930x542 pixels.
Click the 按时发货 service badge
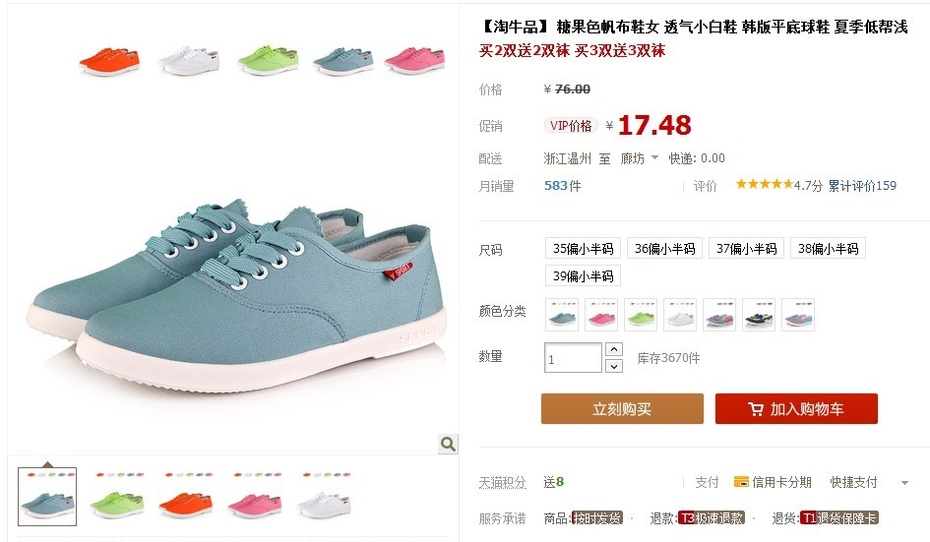pos(597,518)
